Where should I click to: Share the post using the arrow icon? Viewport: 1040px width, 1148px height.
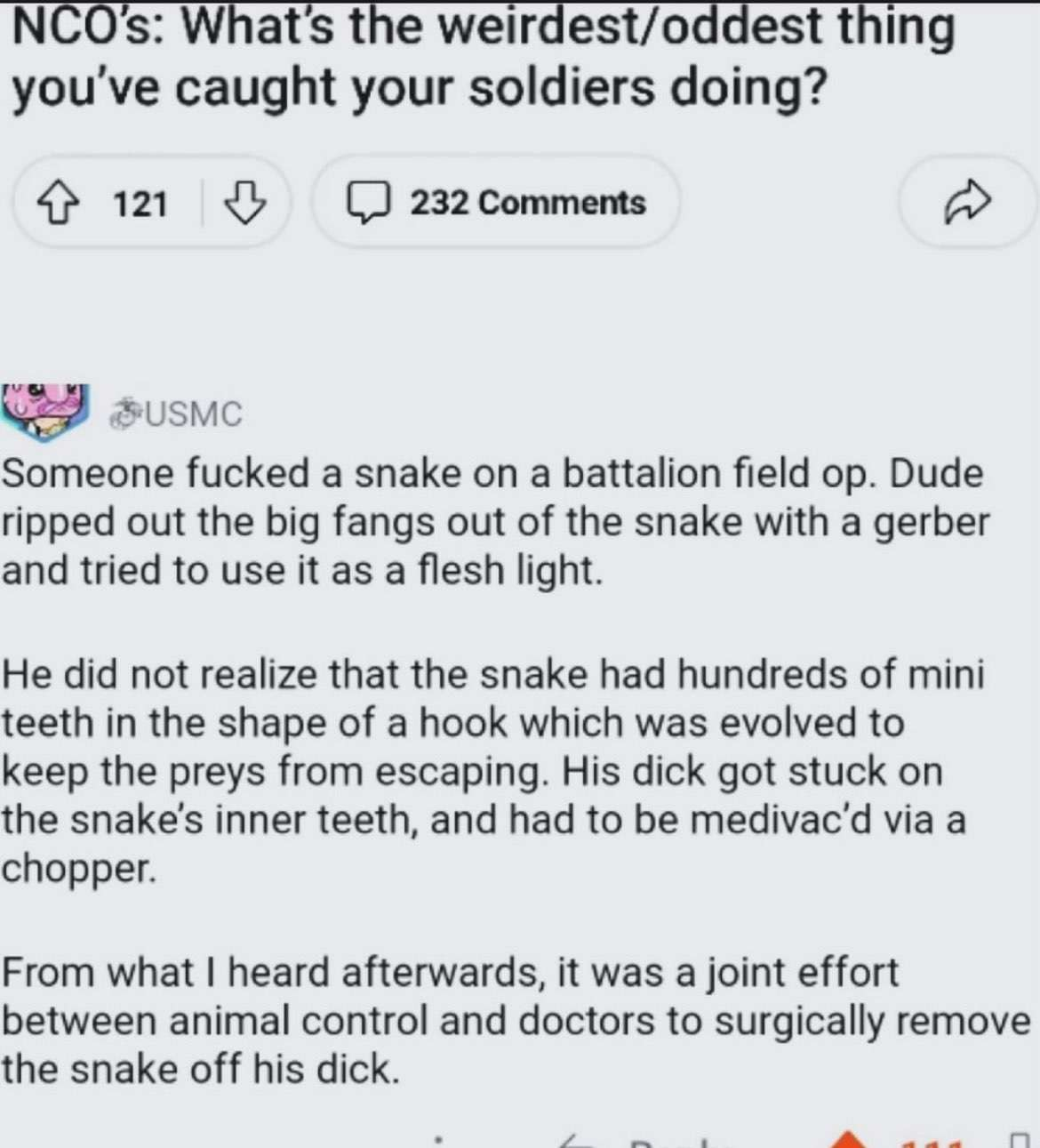[x=966, y=203]
